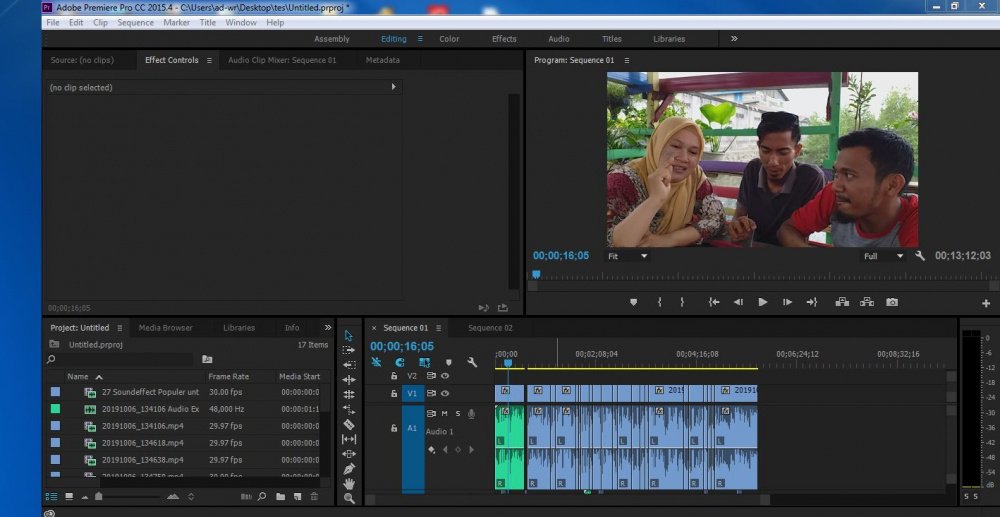Open Project: Untitled panel menu

pos(119,328)
